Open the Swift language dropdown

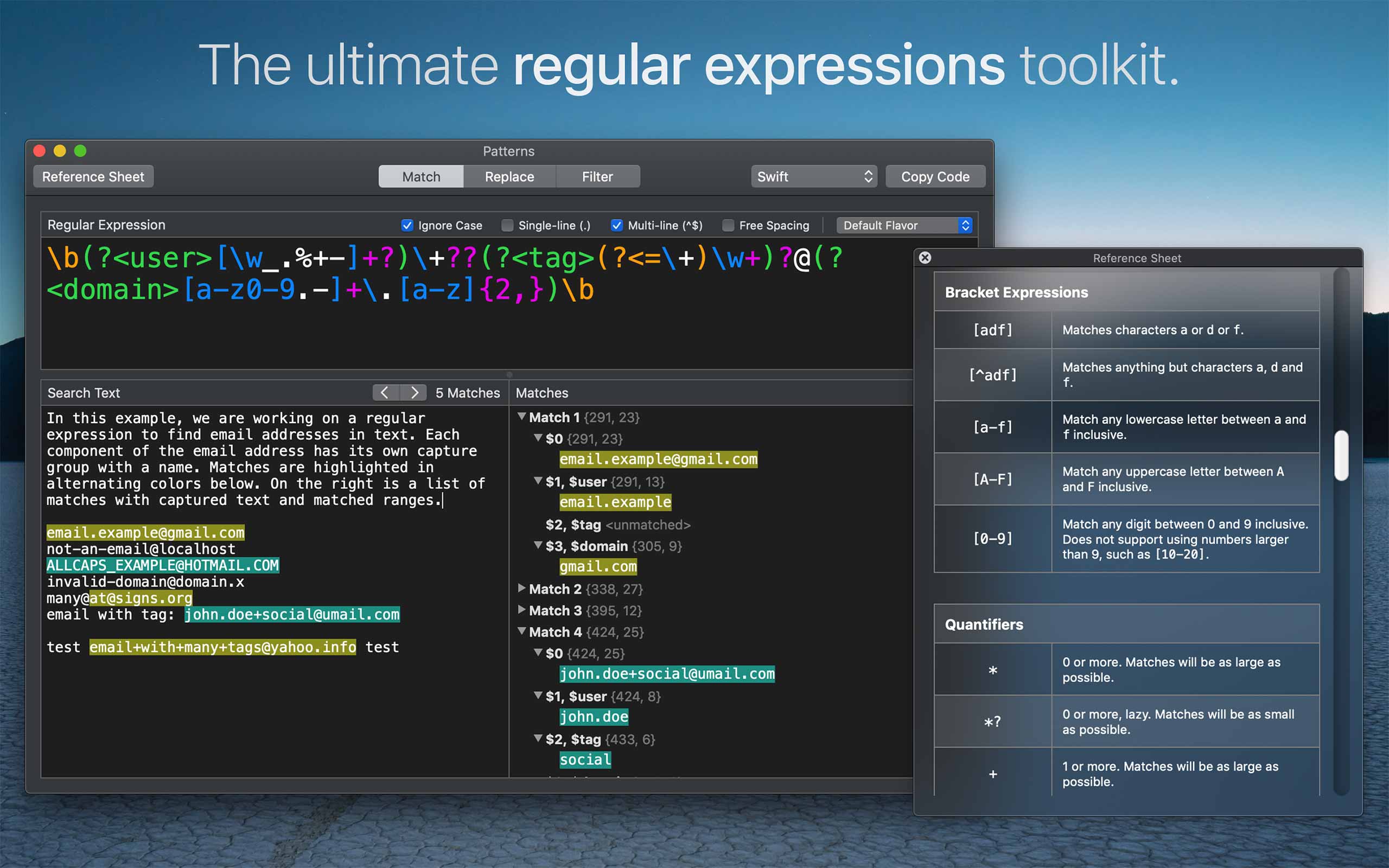(814, 177)
